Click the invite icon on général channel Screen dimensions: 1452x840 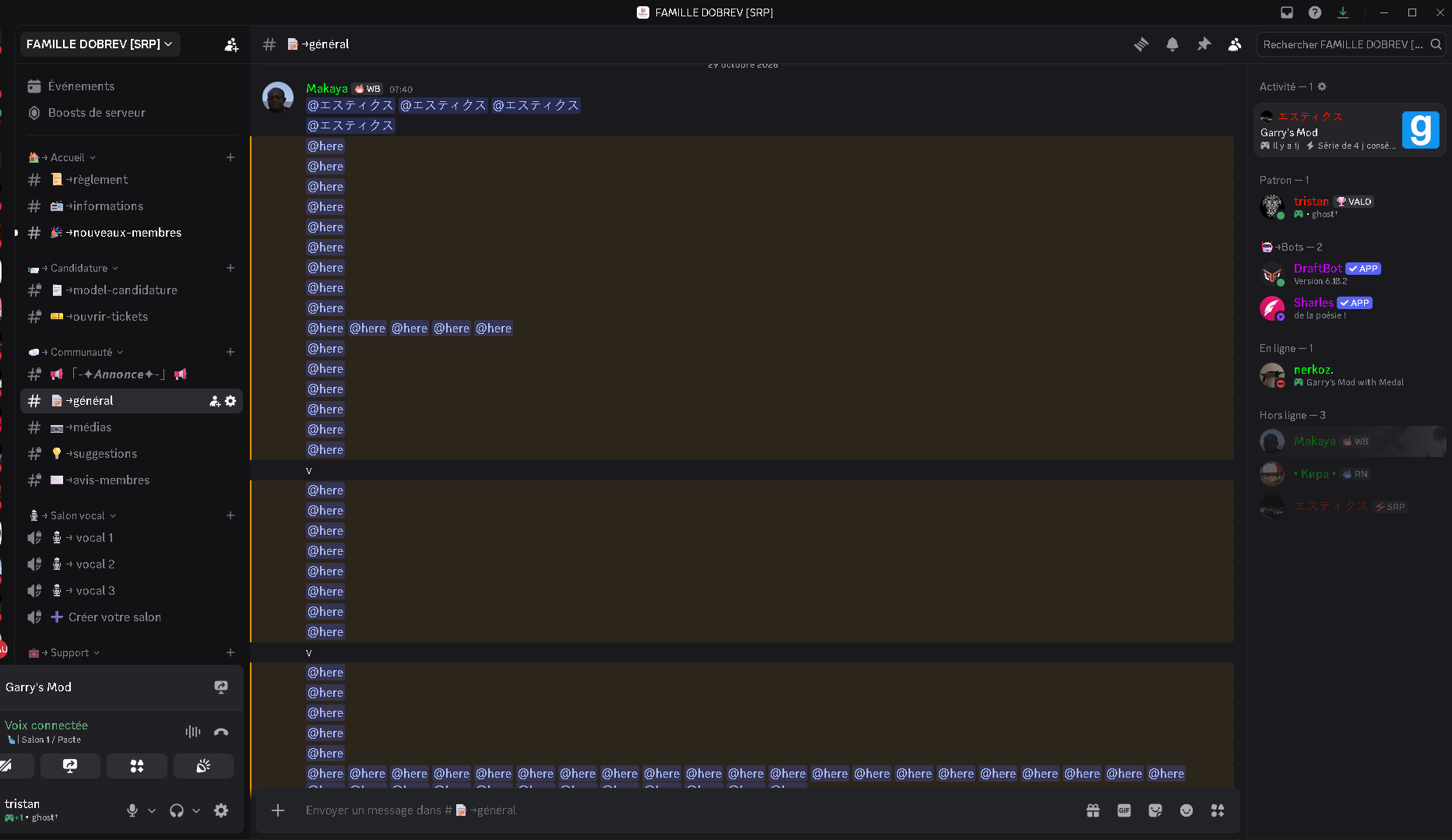pyautogui.click(x=215, y=401)
